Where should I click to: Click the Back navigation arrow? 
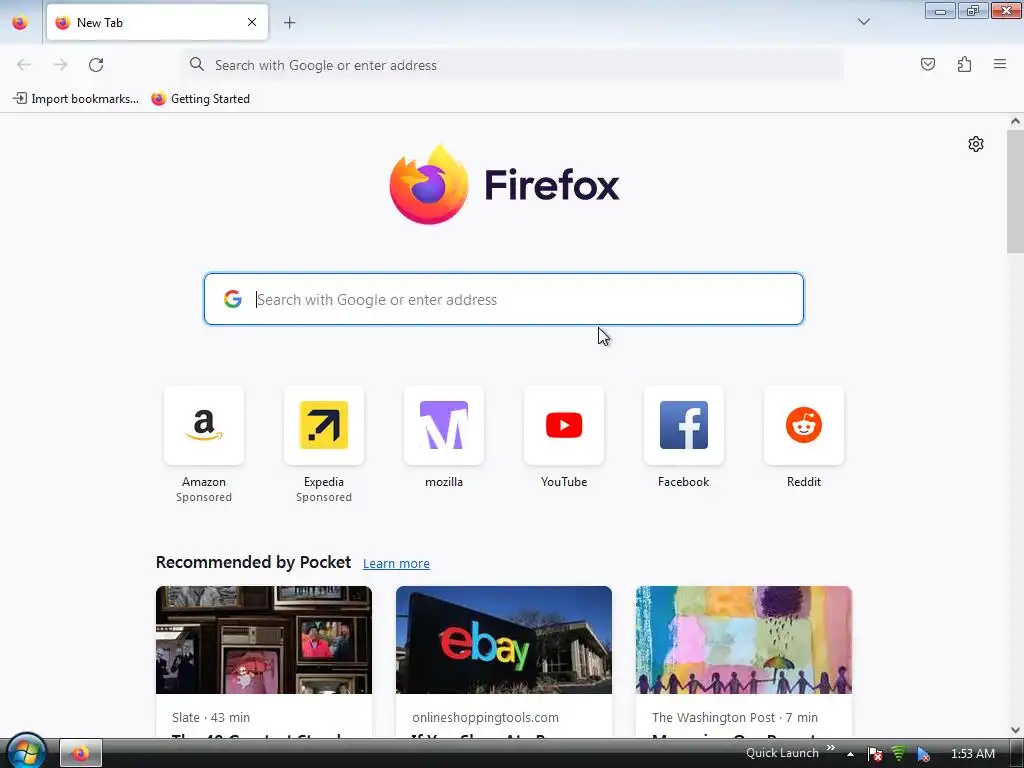pyautogui.click(x=24, y=65)
